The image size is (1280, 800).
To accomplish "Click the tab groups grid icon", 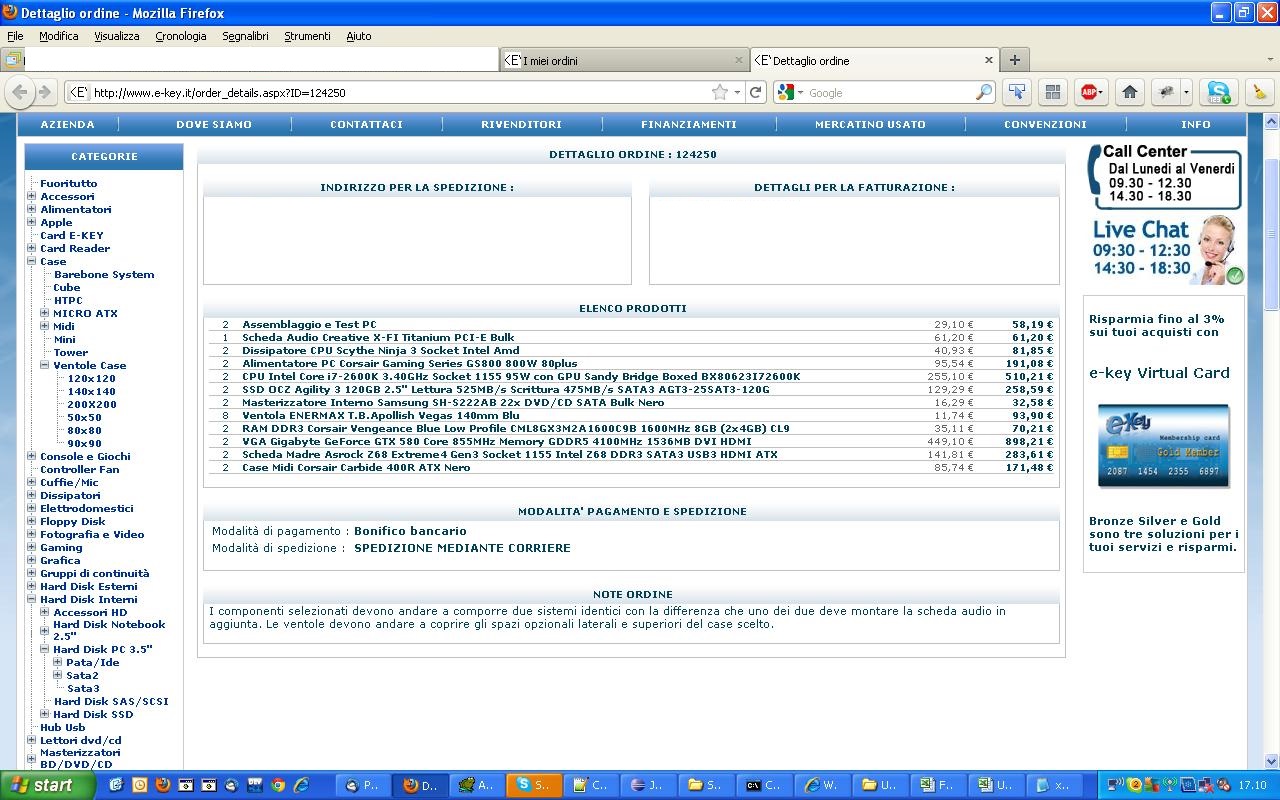I will (x=1052, y=92).
